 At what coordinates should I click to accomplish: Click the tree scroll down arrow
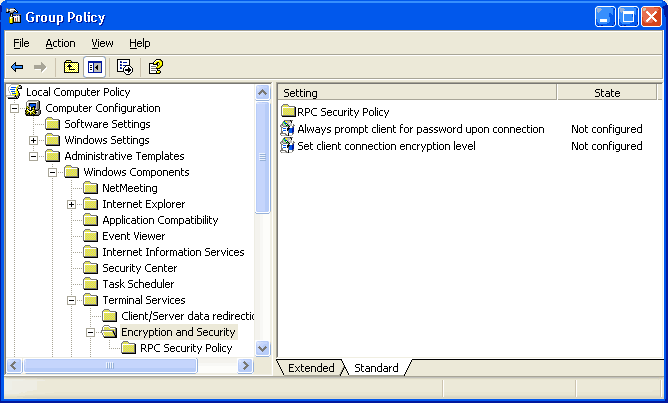[x=262, y=349]
